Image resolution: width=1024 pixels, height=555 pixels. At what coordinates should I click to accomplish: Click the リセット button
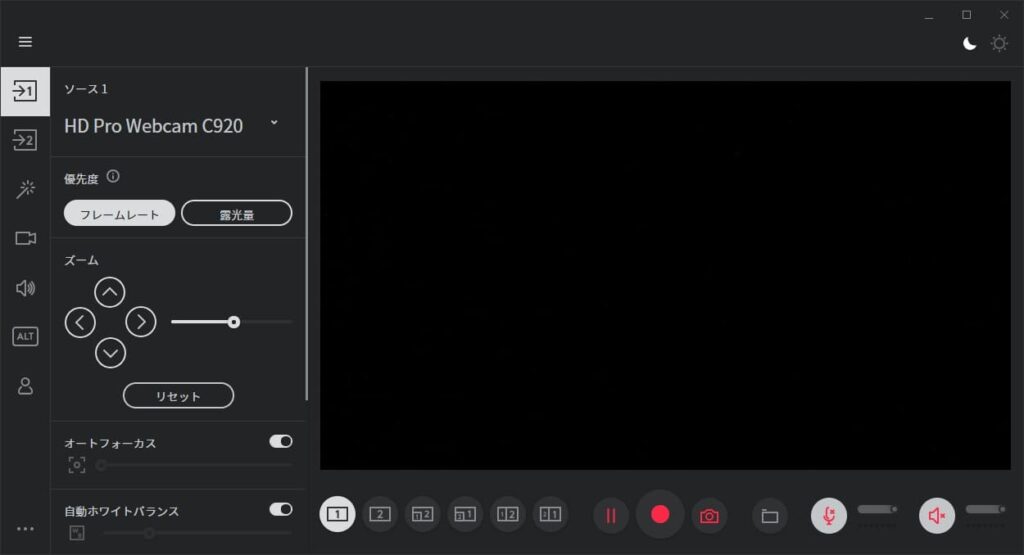(x=178, y=396)
